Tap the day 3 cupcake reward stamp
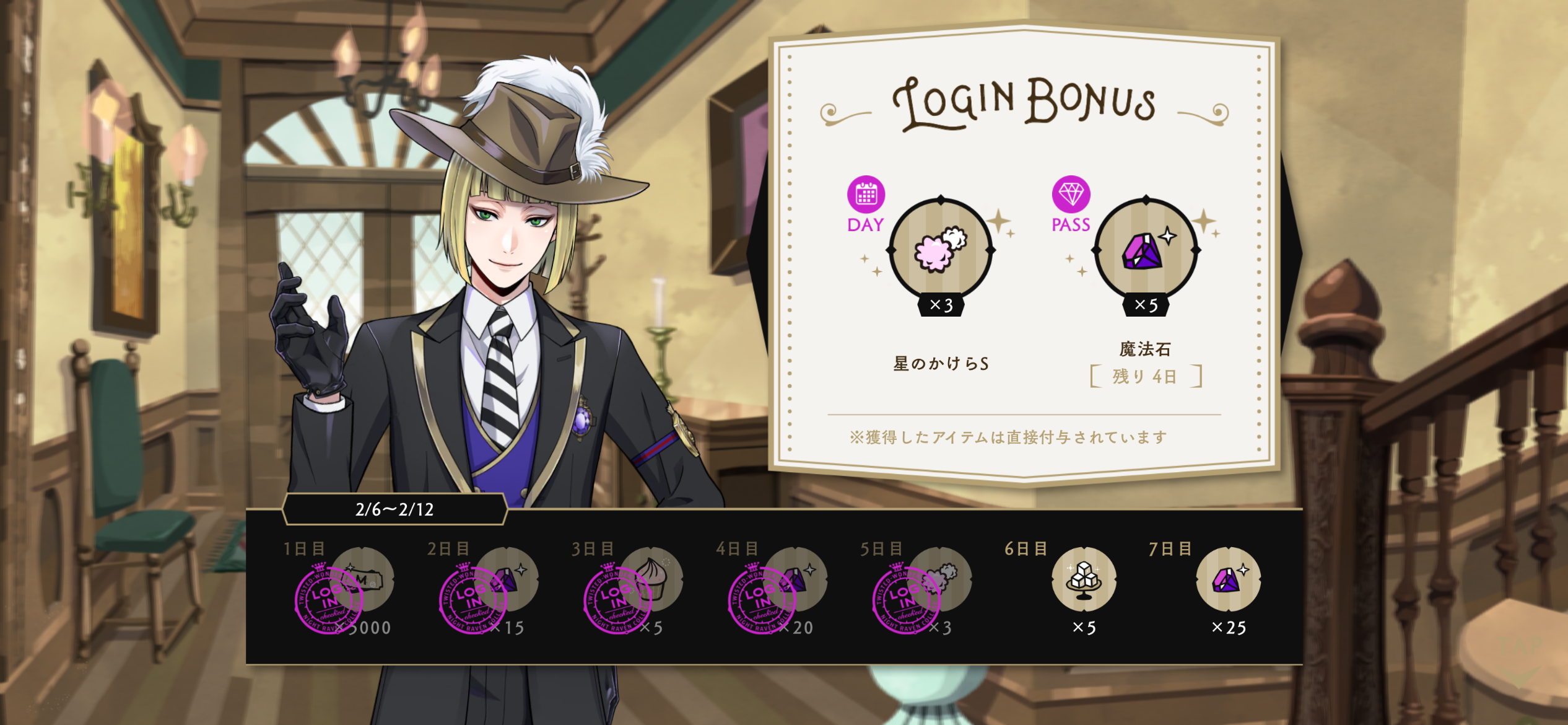 coord(617,599)
